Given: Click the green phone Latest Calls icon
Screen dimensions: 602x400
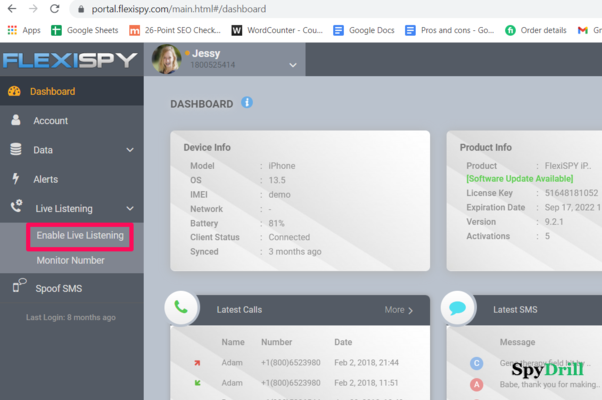Looking at the screenshot, I should (181, 308).
